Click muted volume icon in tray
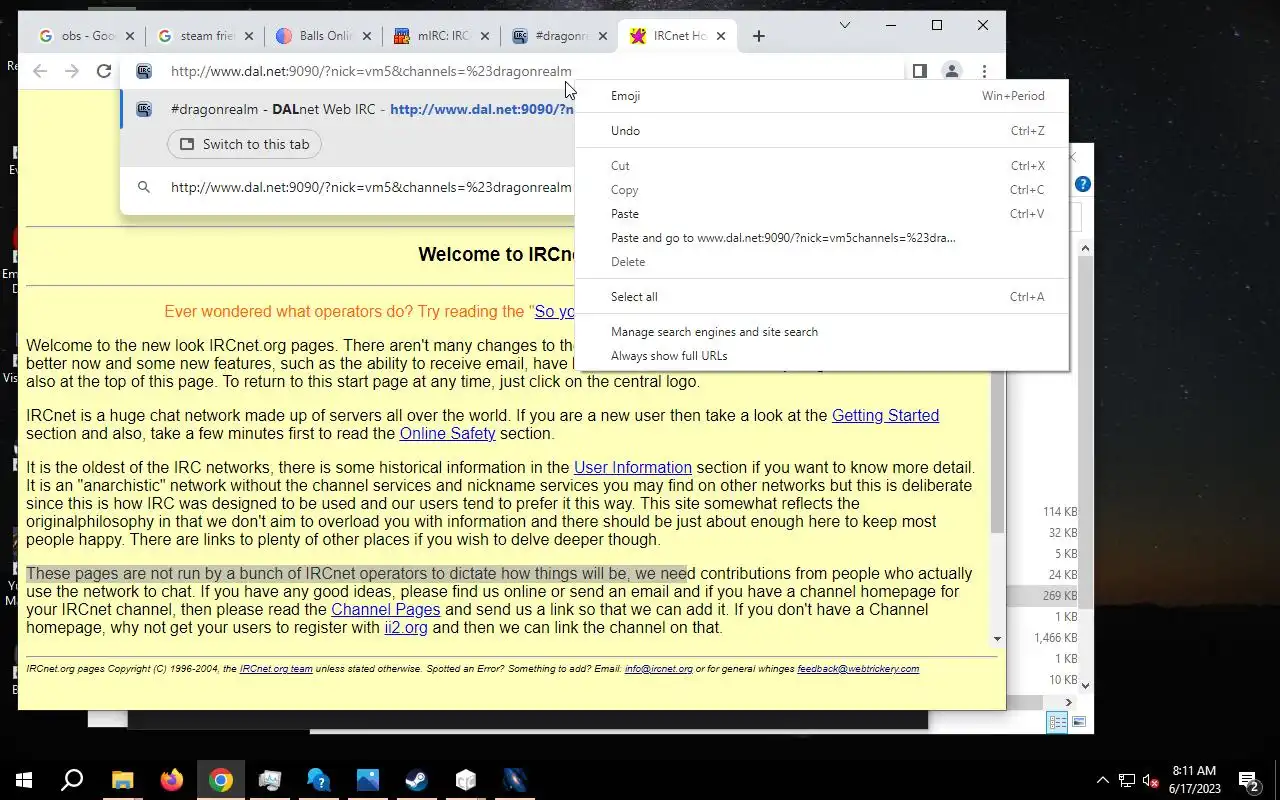The width and height of the screenshot is (1280, 800). [x=1150, y=780]
